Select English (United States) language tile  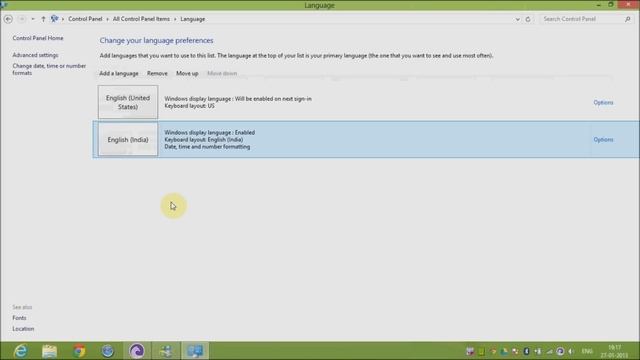pos(128,102)
